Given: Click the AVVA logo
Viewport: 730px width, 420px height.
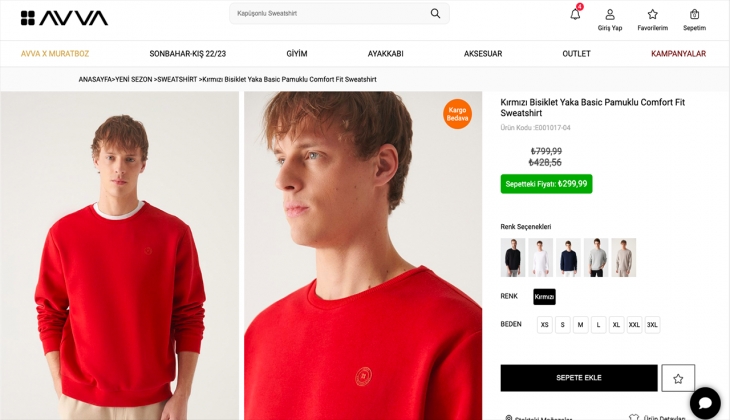Looking at the screenshot, I should pyautogui.click(x=64, y=18).
